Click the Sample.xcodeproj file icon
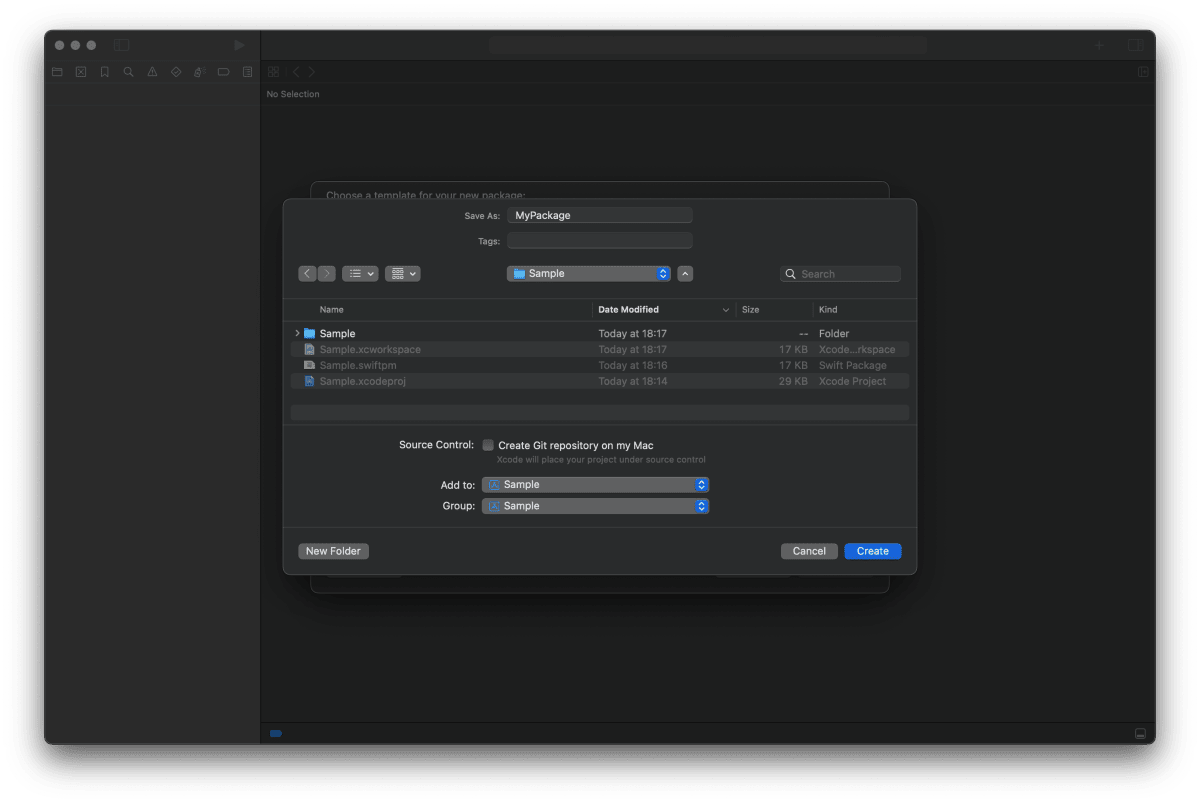The image size is (1200, 803). 310,381
